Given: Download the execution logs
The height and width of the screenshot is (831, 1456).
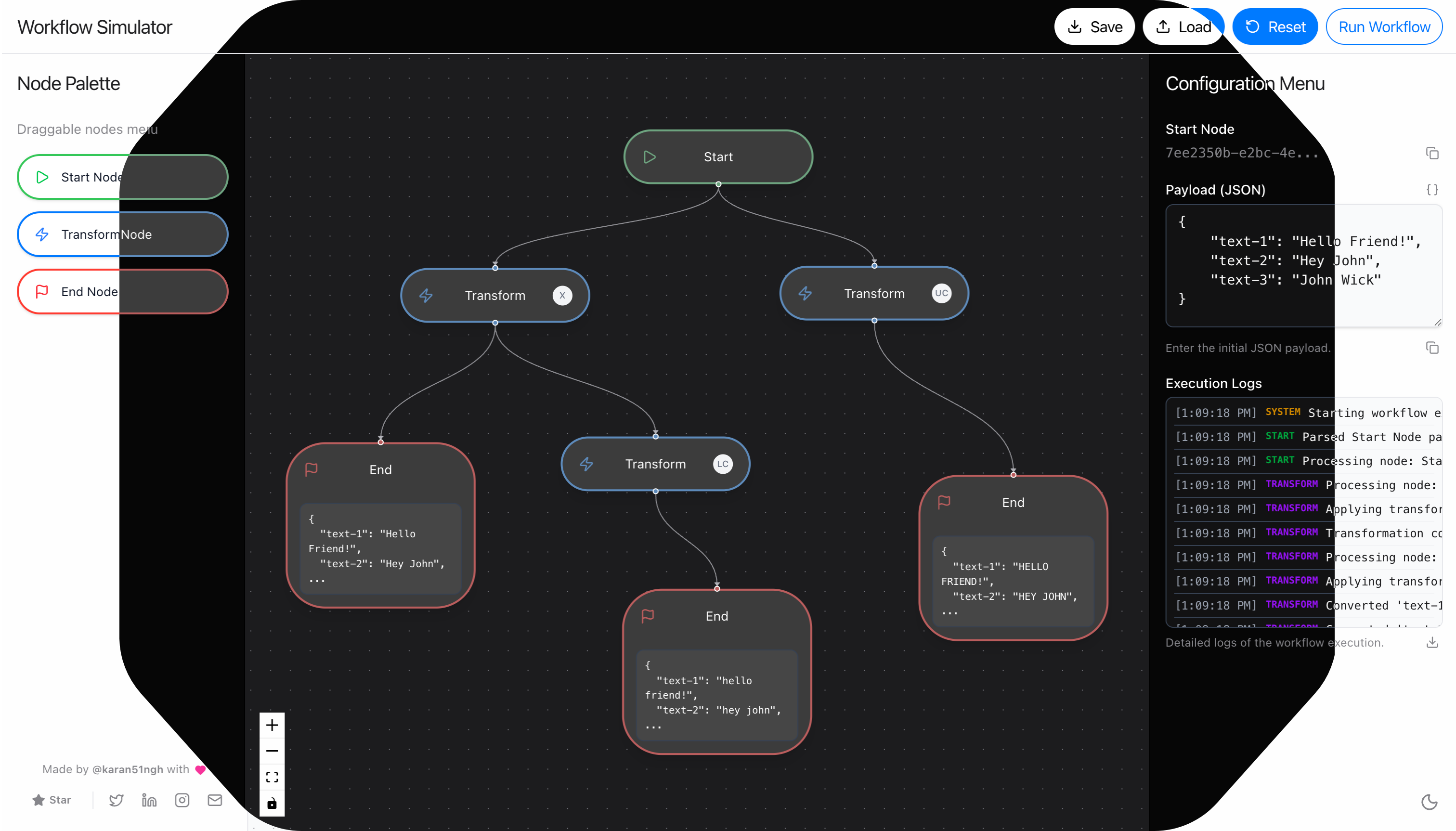Looking at the screenshot, I should tap(1431, 643).
